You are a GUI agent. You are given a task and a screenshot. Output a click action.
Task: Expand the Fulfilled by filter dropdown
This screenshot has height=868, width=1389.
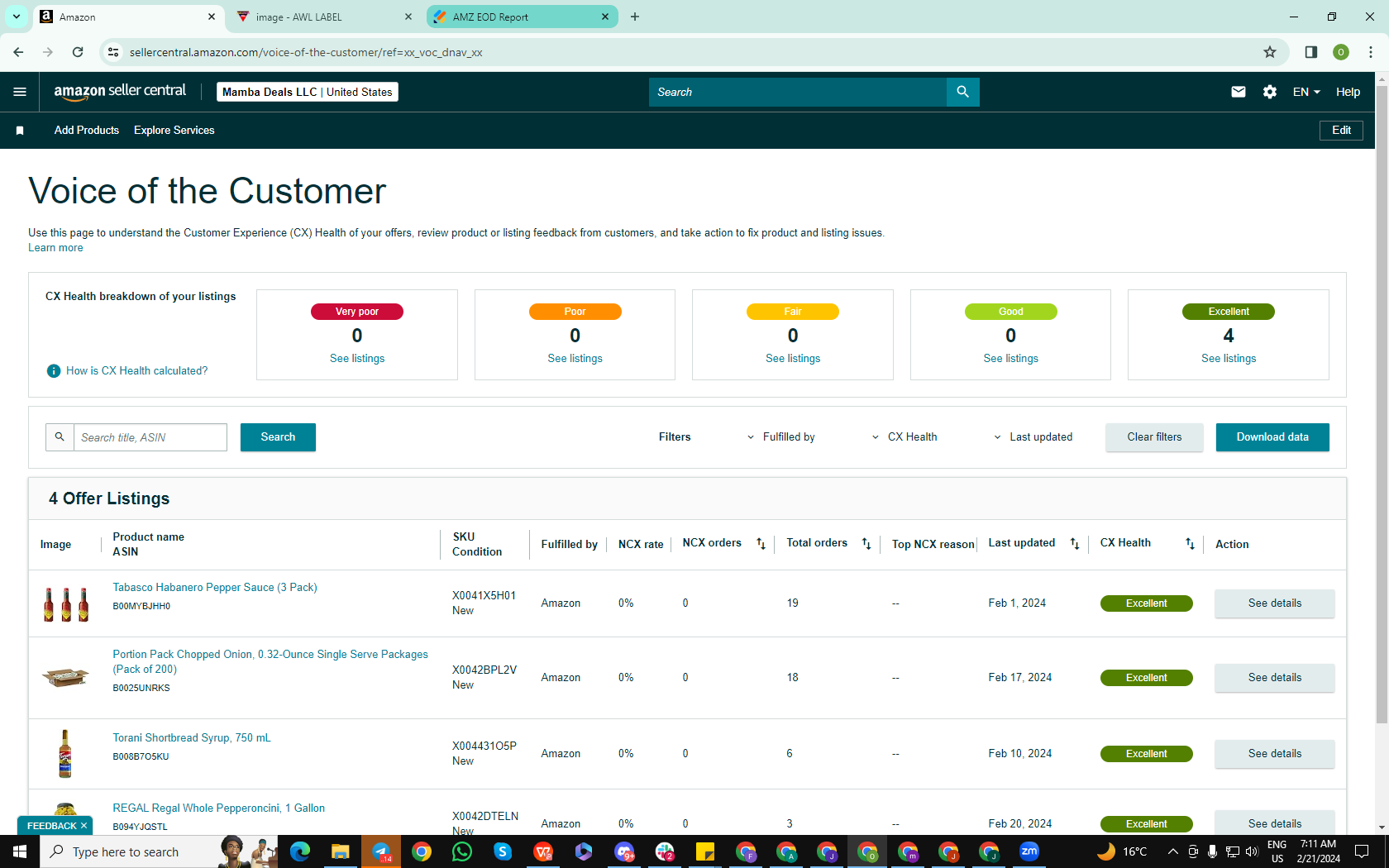[x=780, y=437]
